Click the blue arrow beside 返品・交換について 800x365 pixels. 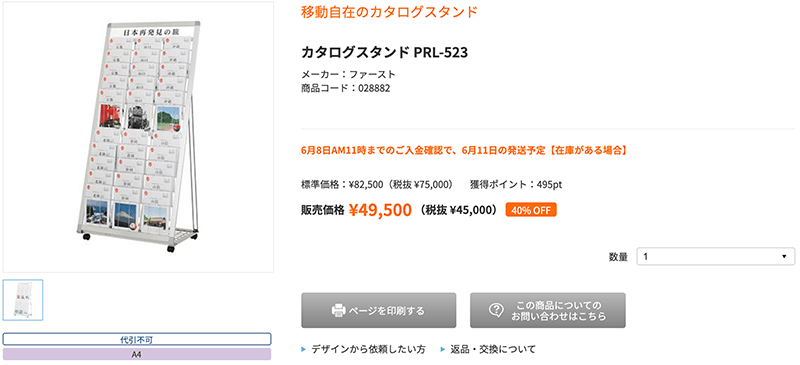pyautogui.click(x=442, y=350)
